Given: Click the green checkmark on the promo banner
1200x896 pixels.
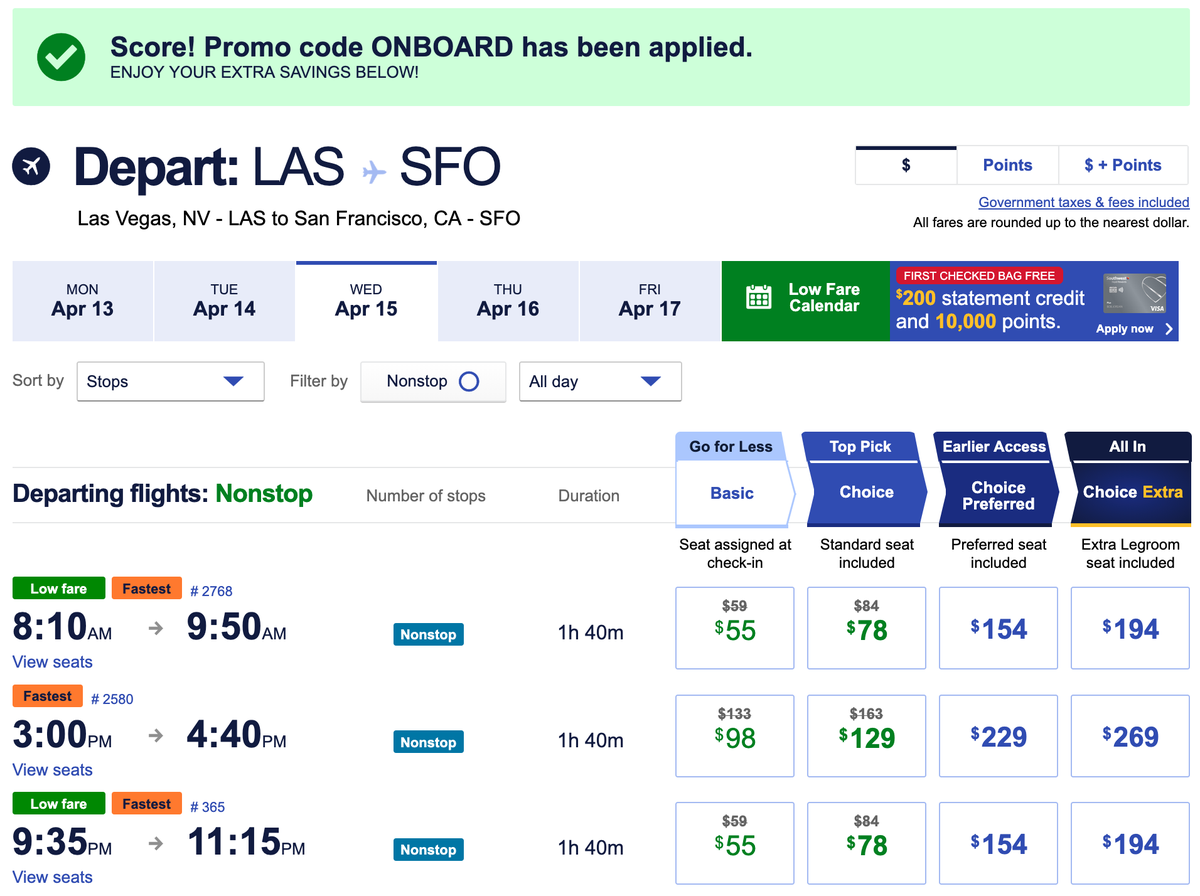Looking at the screenshot, I should click(60, 57).
